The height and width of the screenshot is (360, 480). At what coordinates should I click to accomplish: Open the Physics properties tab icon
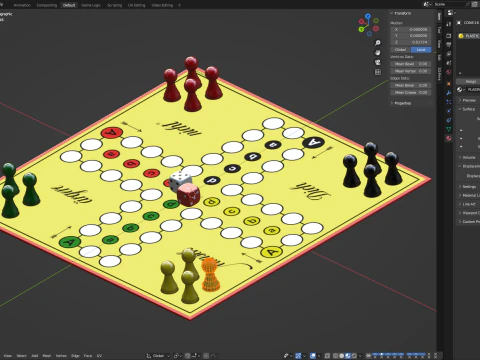tap(449, 111)
